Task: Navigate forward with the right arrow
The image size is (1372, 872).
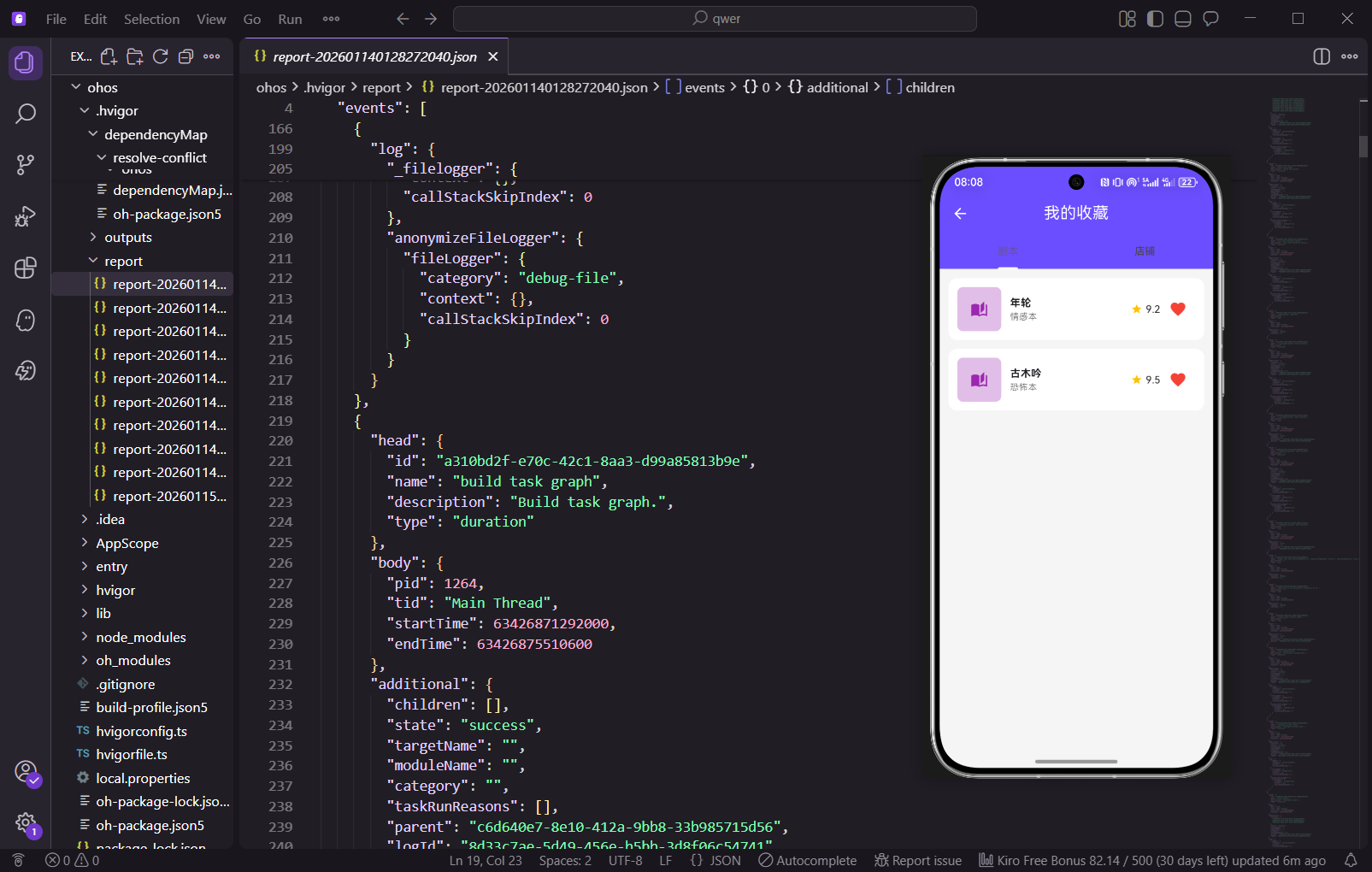Action: click(431, 19)
